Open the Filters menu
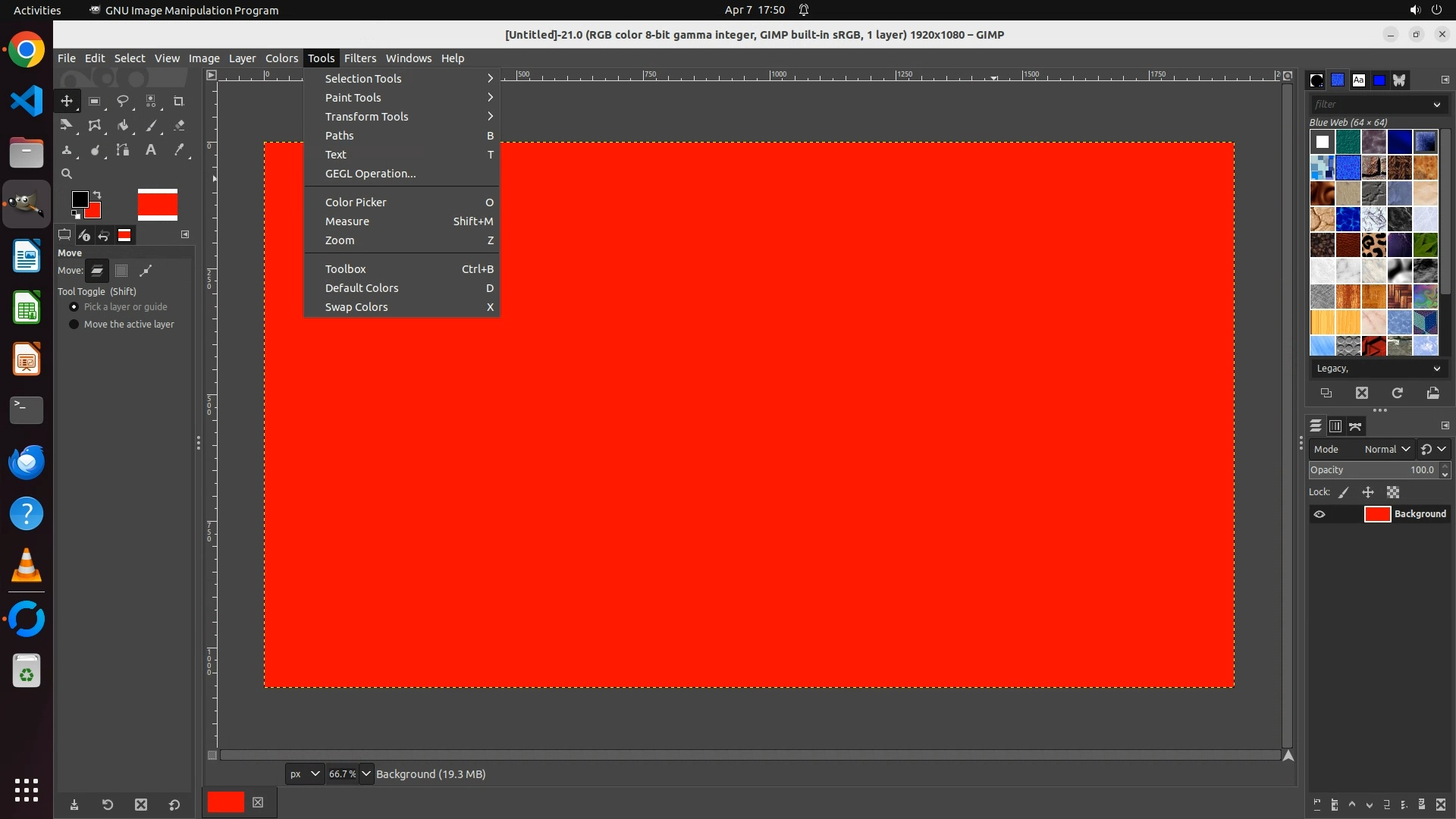 click(359, 58)
